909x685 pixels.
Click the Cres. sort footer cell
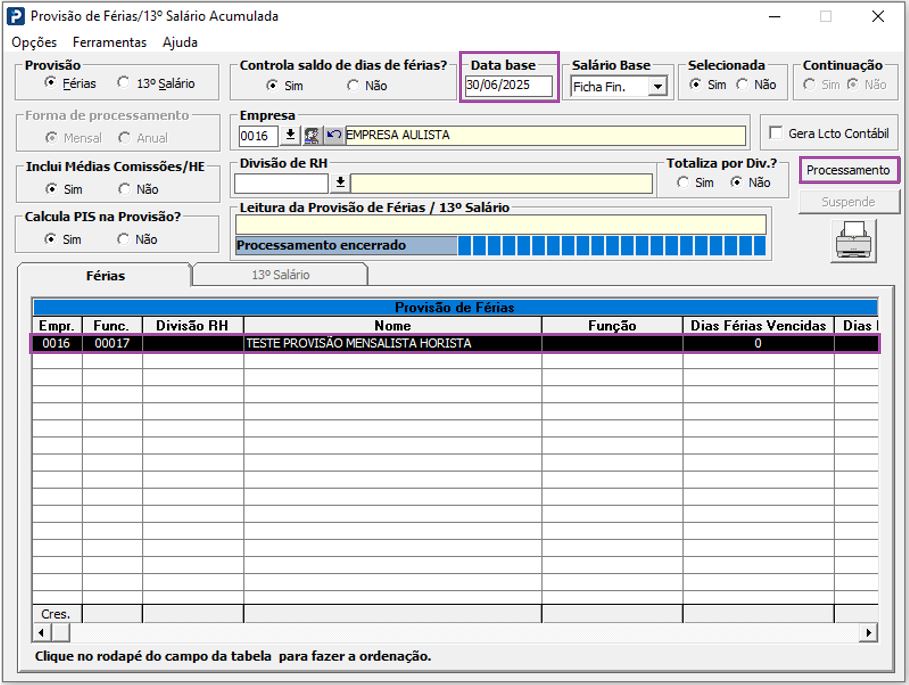click(57, 613)
